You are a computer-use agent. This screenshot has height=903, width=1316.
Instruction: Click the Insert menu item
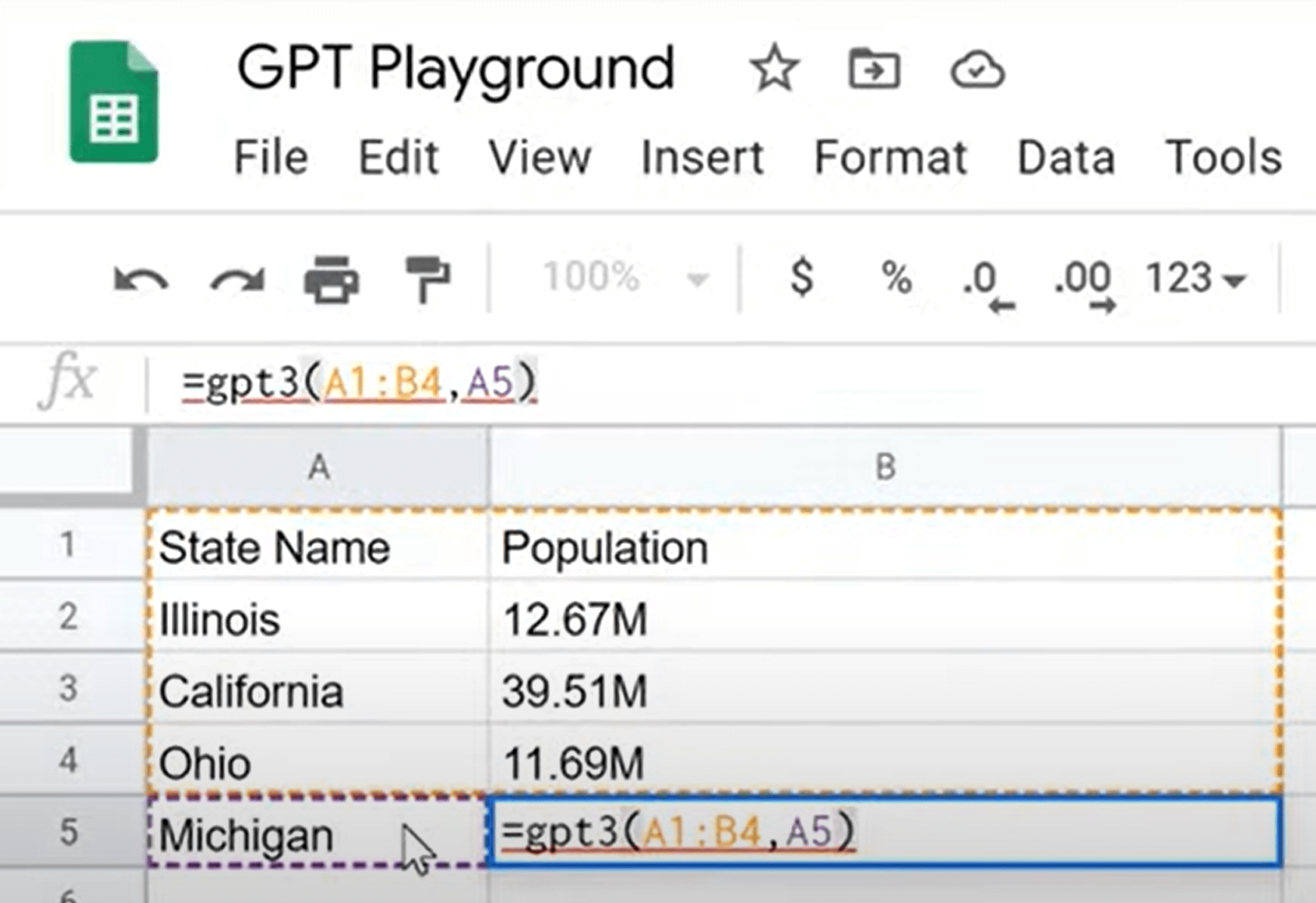click(x=701, y=157)
